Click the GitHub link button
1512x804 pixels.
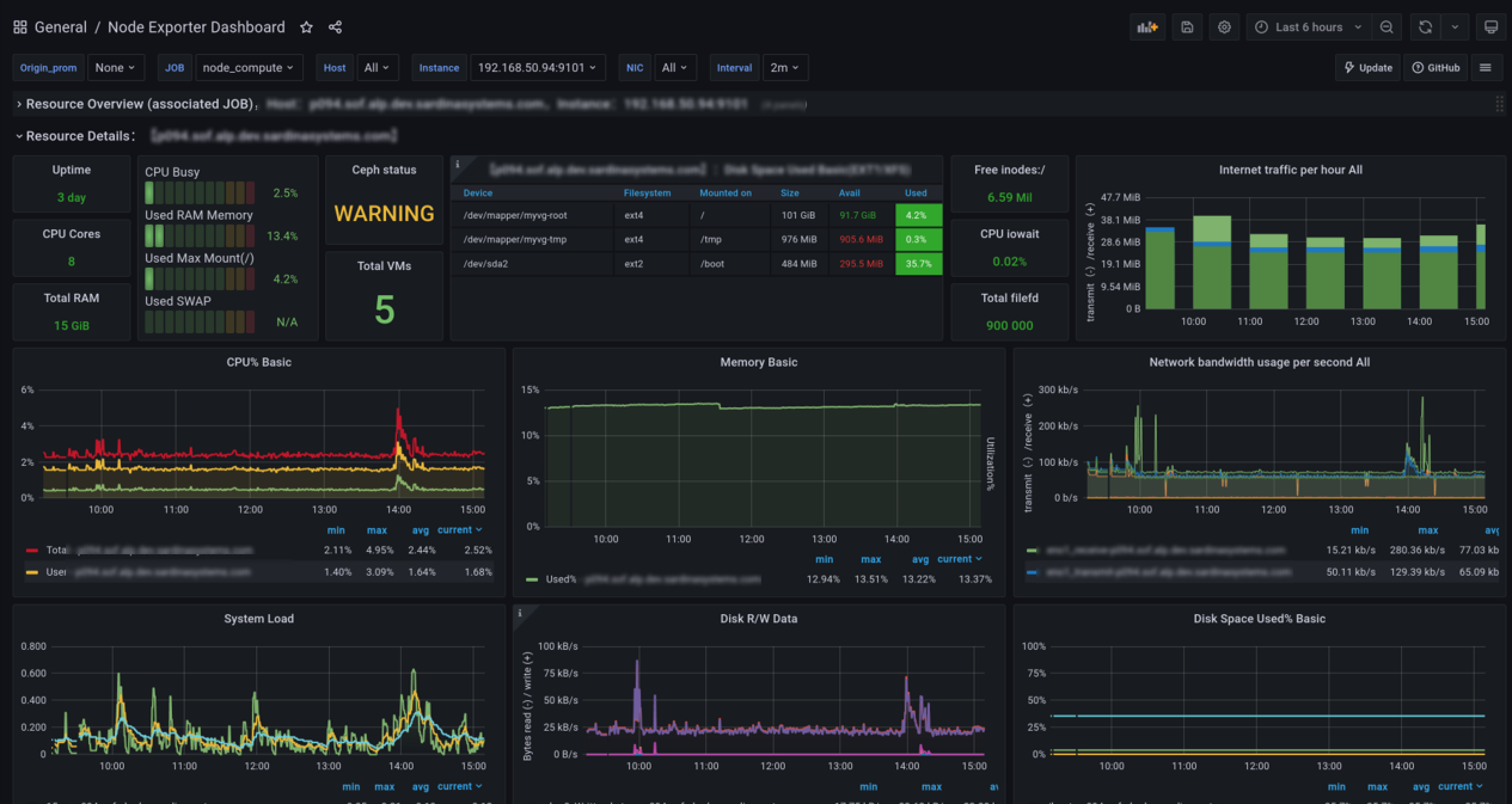pos(1436,67)
